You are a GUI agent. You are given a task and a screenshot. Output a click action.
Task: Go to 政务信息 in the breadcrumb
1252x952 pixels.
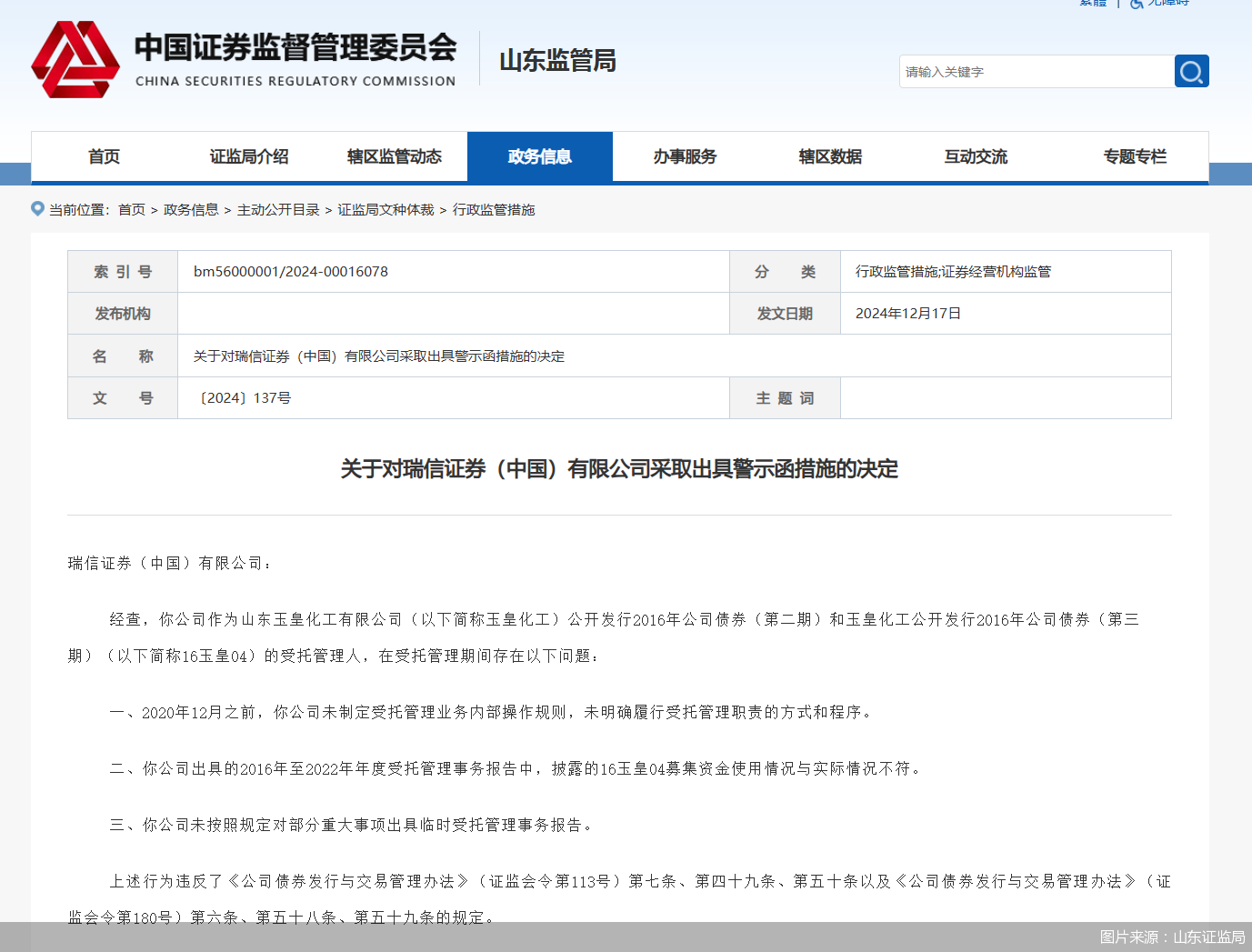(x=191, y=210)
